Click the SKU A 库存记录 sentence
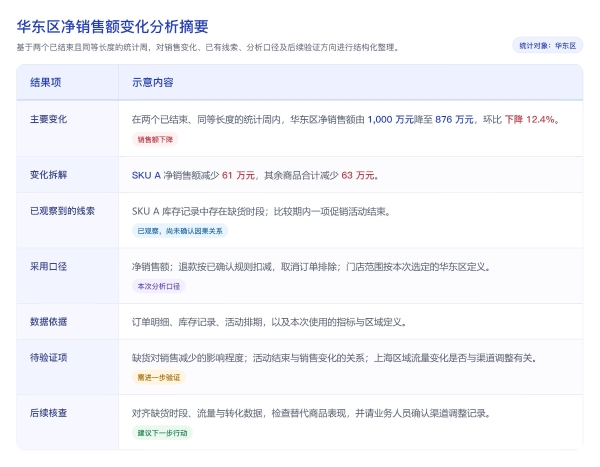The height and width of the screenshot is (467, 600). 261,211
